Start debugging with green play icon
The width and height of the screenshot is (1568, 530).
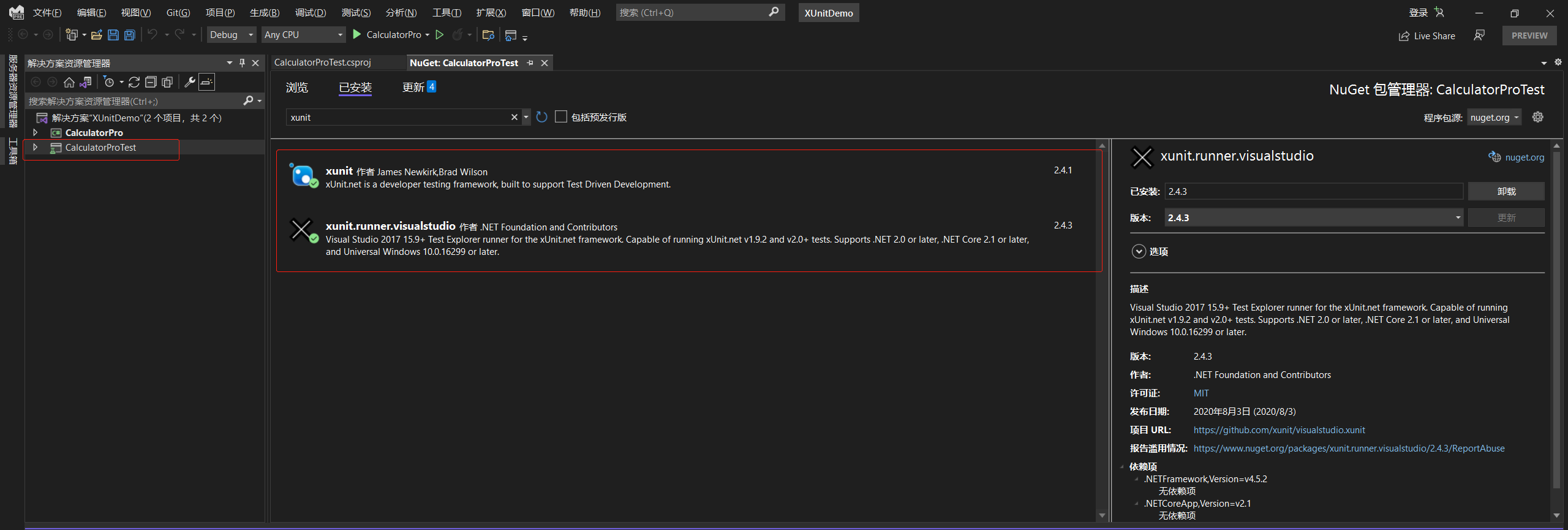[x=356, y=34]
